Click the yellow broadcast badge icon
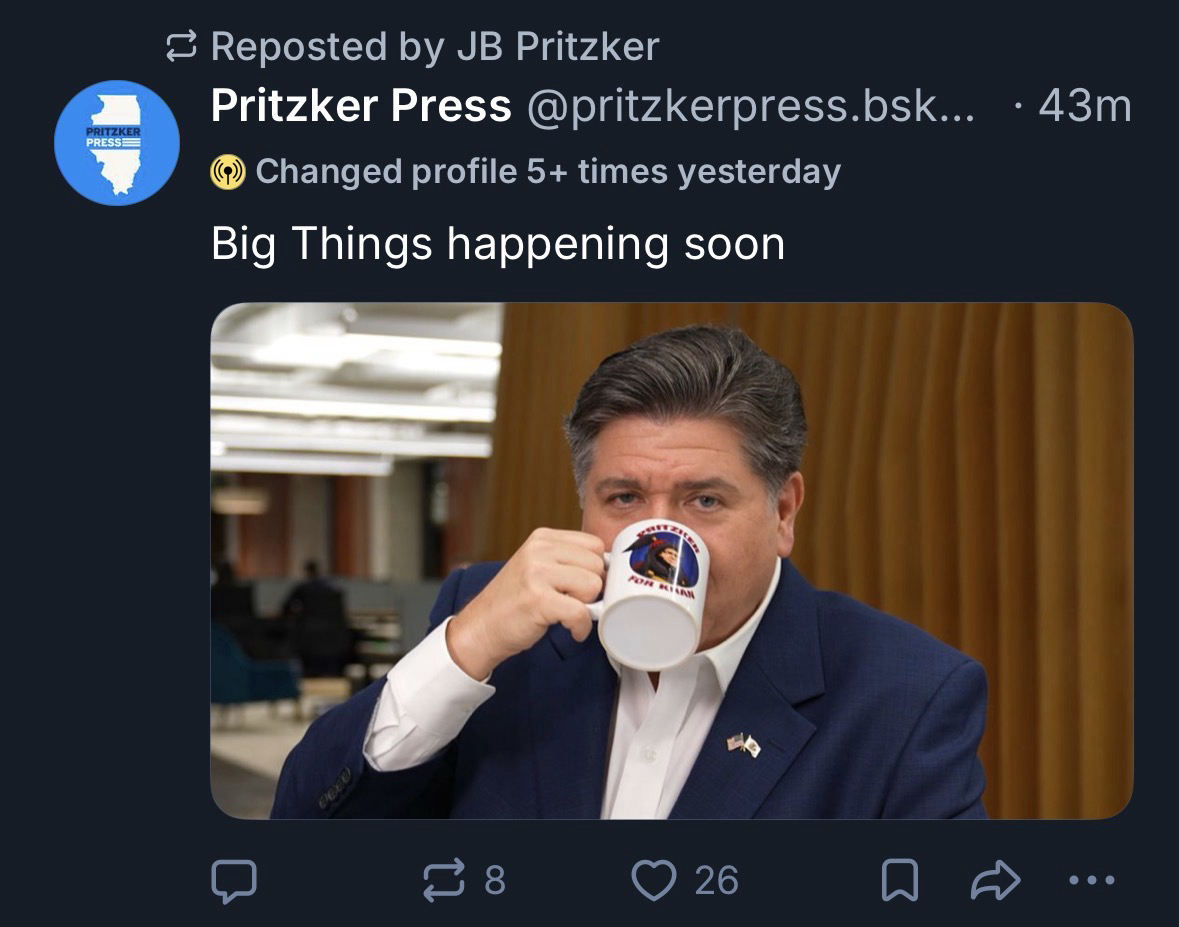The width and height of the screenshot is (1179, 927). point(228,172)
